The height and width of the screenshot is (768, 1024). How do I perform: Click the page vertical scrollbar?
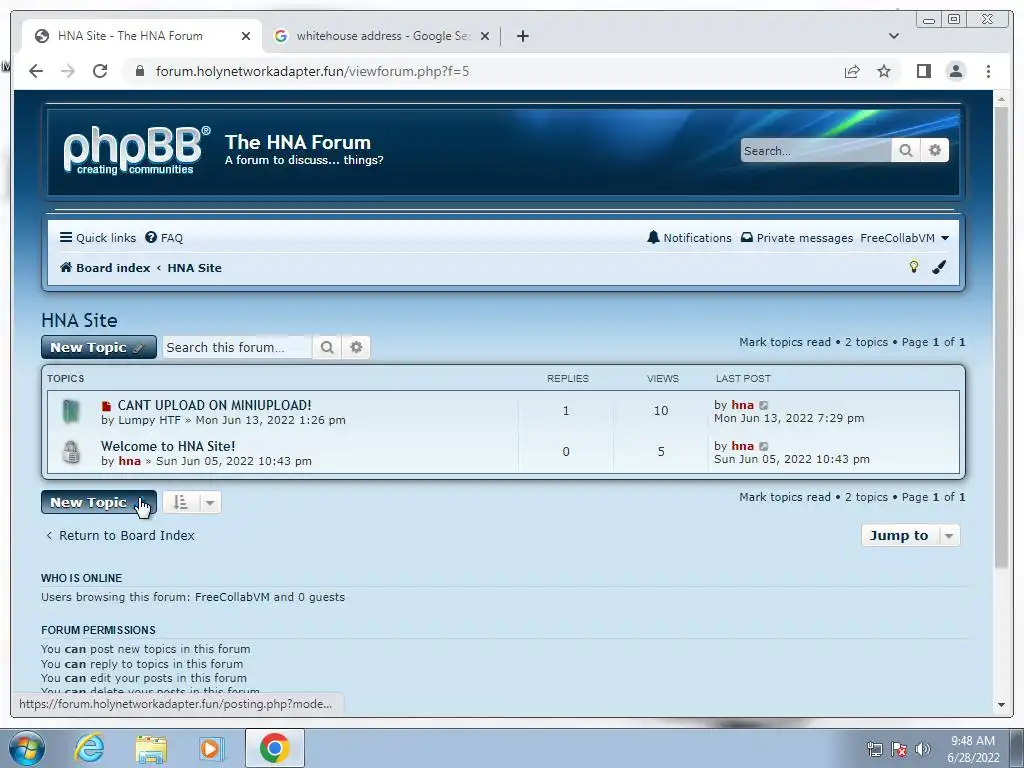coord(1001,337)
